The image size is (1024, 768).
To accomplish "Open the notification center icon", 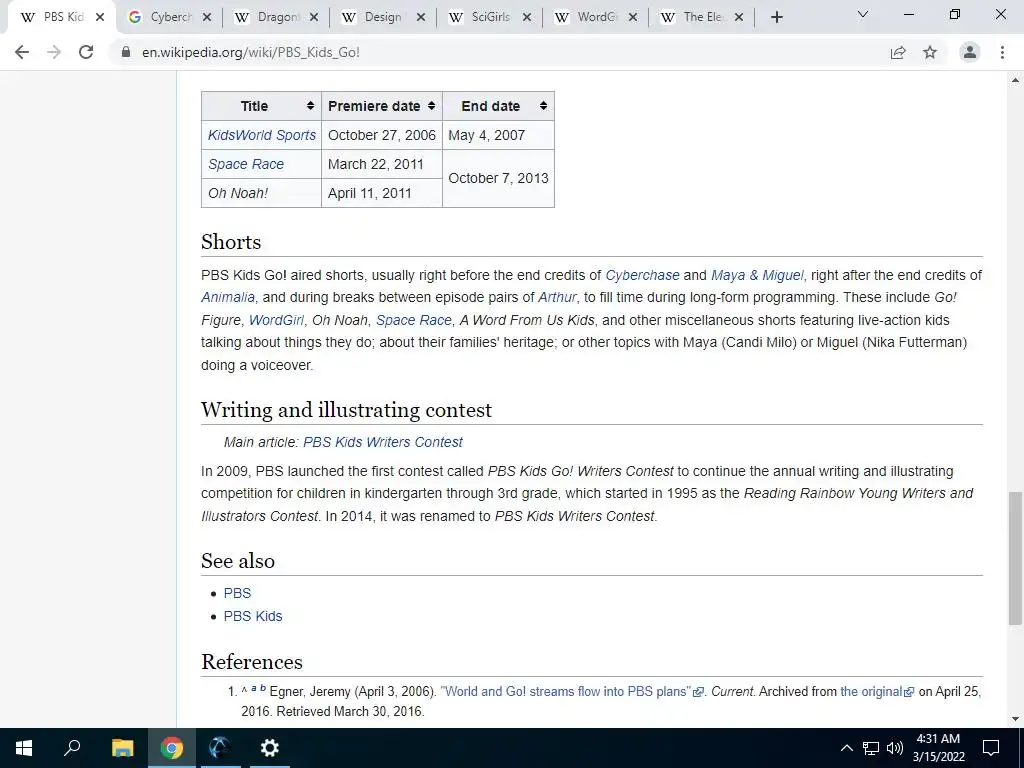I will (x=991, y=748).
